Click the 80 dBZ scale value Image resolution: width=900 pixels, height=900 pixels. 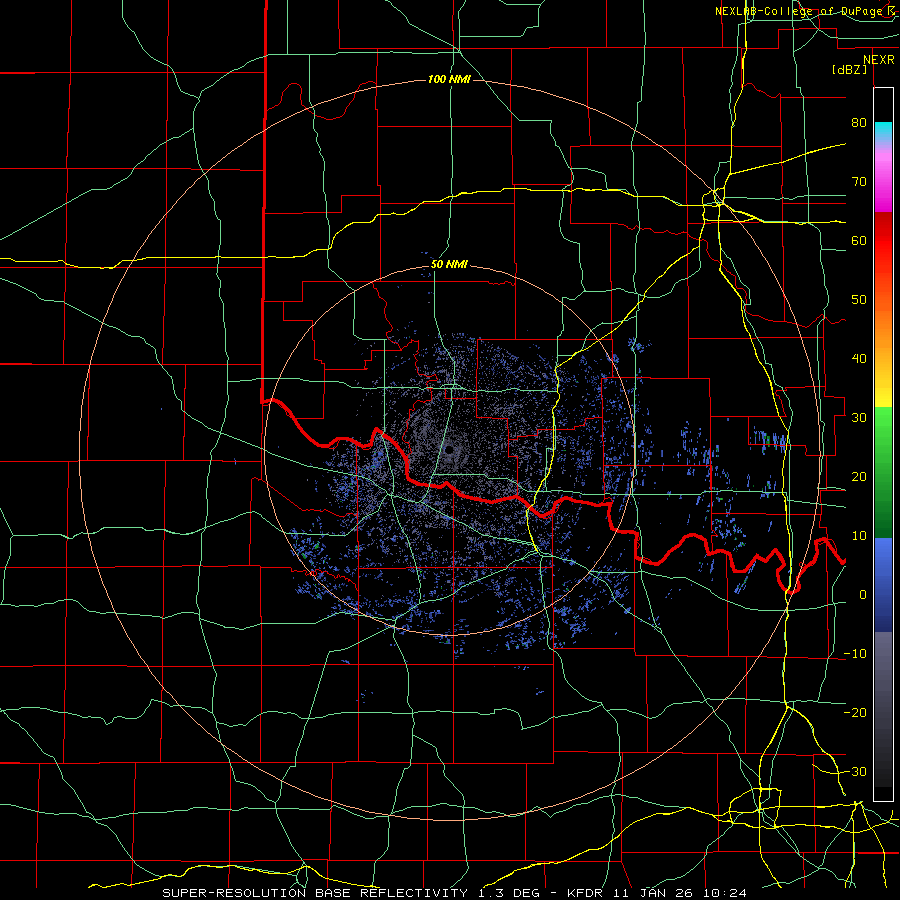(859, 122)
